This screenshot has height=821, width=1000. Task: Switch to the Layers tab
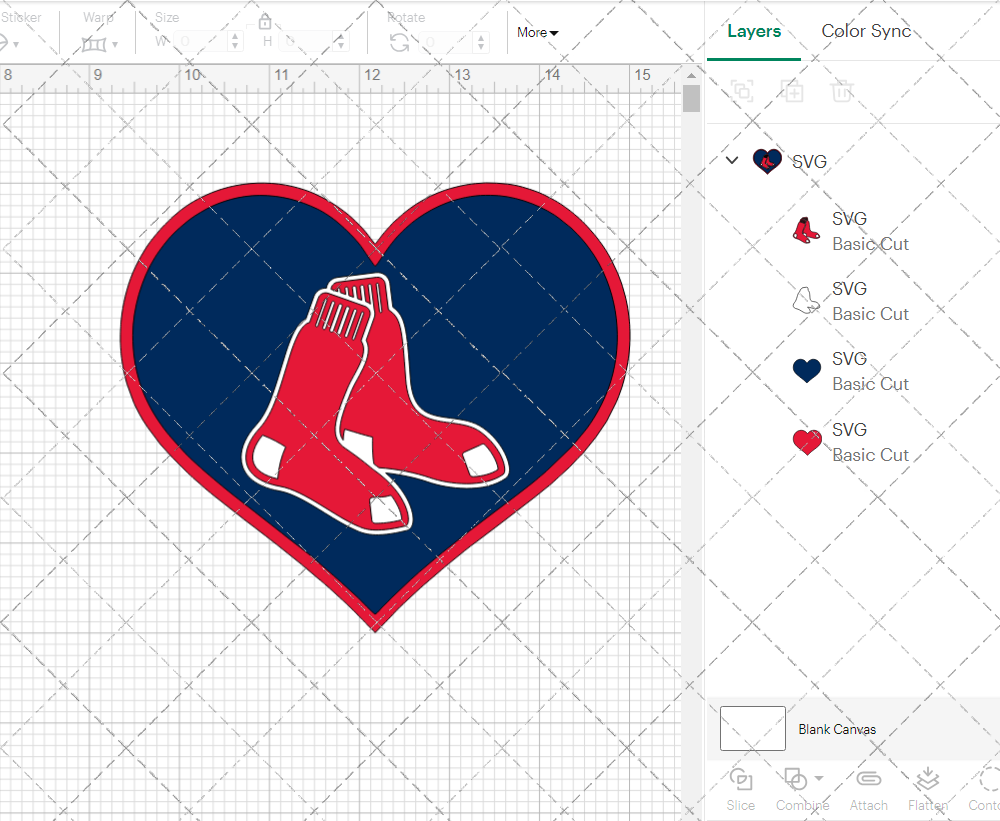pyautogui.click(x=754, y=31)
